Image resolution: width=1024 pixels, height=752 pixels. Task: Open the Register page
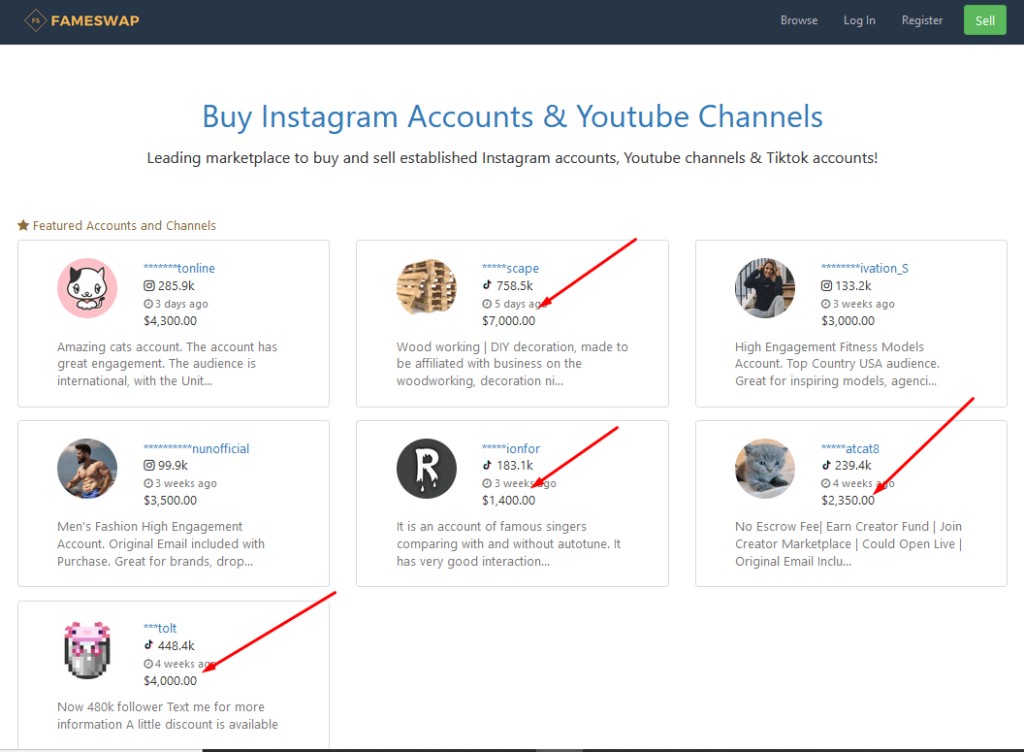point(921,20)
